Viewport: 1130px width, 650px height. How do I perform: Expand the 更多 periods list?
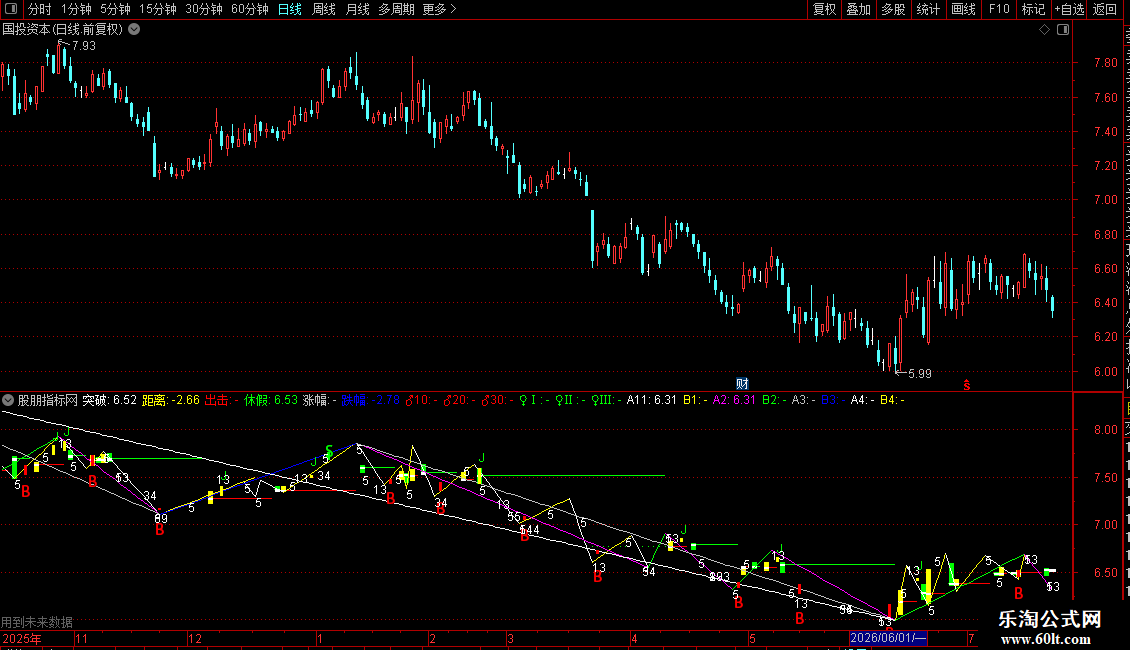[439, 9]
